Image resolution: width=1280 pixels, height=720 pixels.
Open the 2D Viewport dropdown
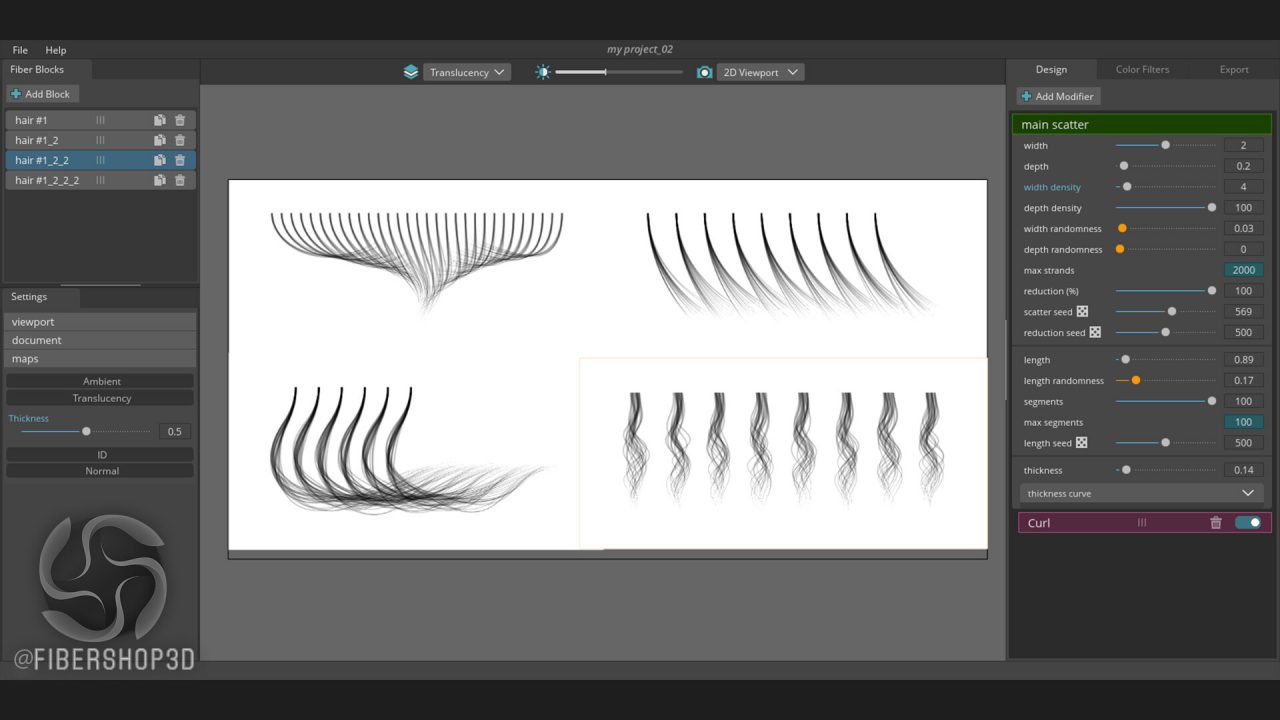pyautogui.click(x=760, y=72)
